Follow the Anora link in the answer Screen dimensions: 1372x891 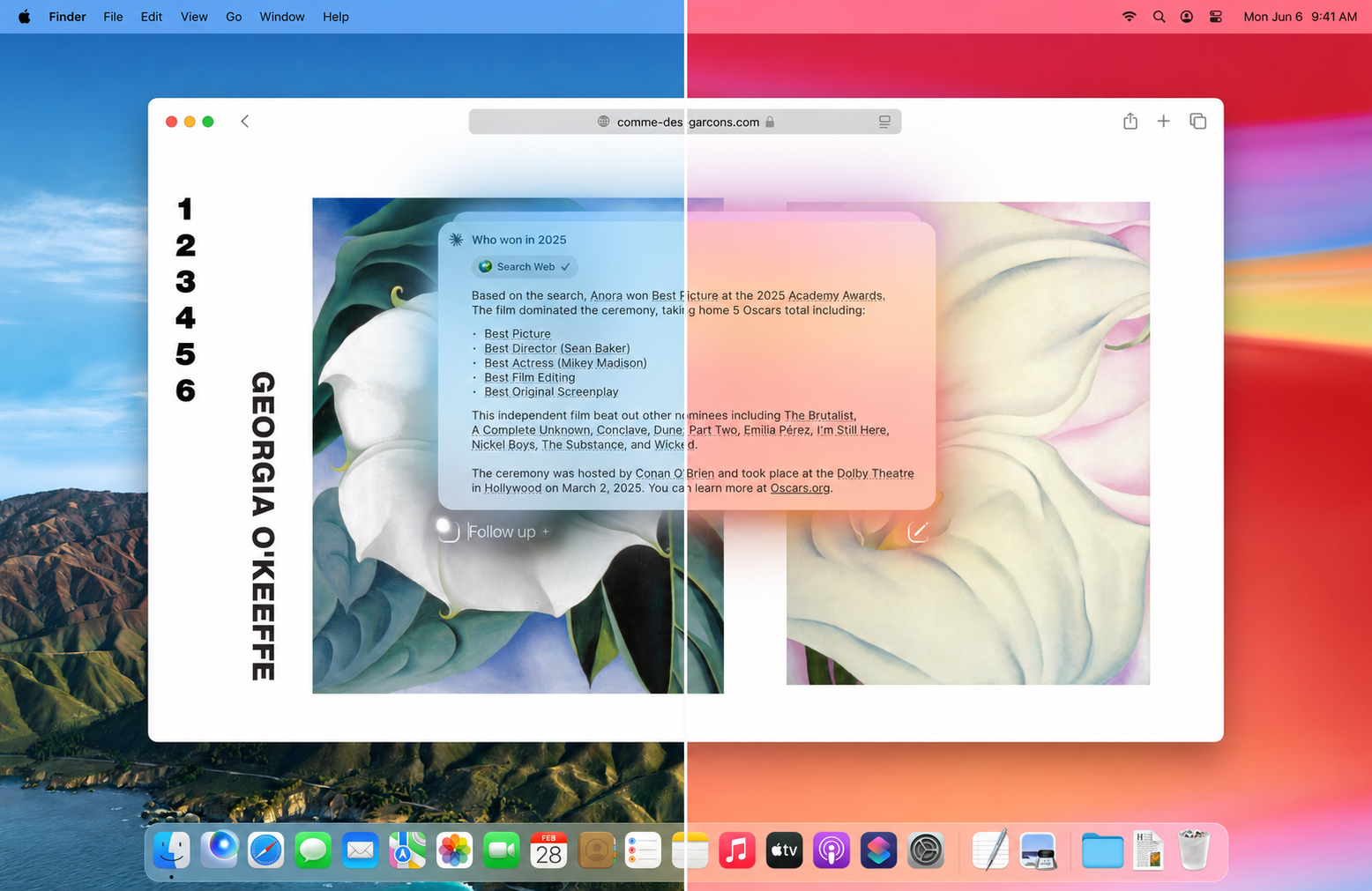click(606, 295)
